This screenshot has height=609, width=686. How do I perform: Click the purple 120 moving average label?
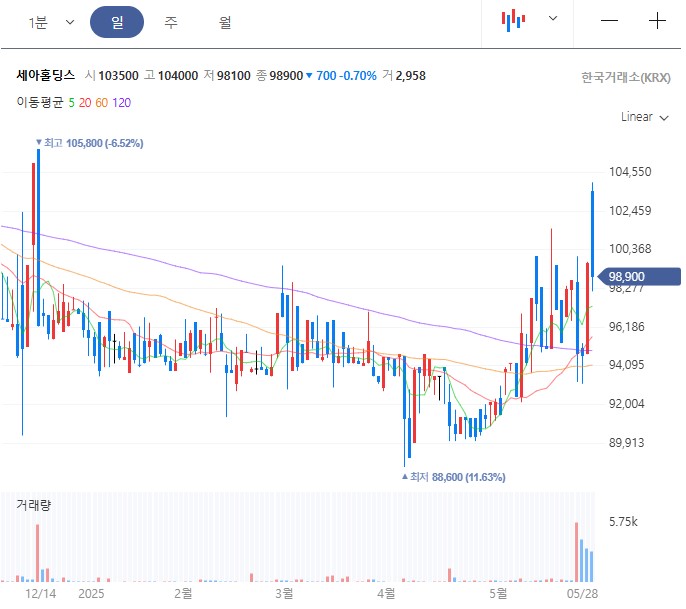pos(122,102)
